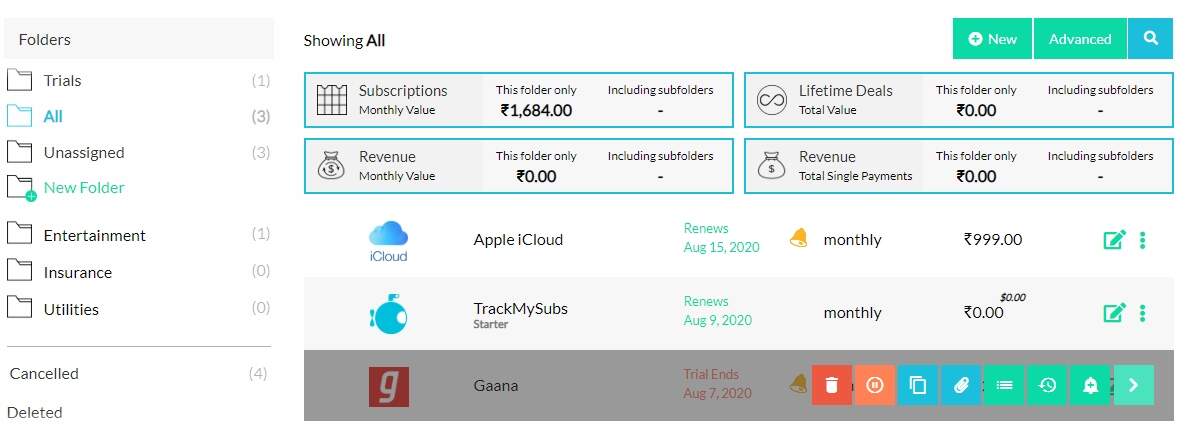1199x438 pixels.
Task: Open attachments via the paperclip icon
Action: (961, 385)
